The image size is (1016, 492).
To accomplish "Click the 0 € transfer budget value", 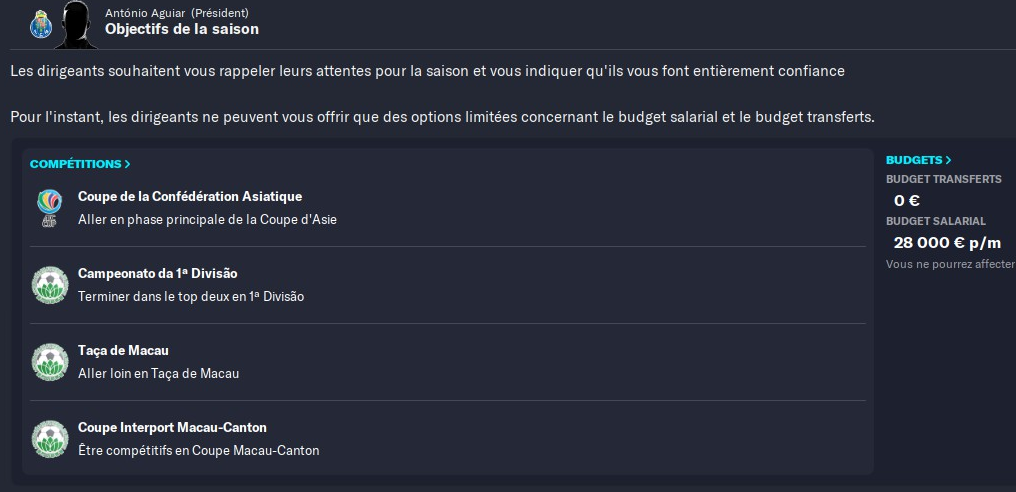I will coord(907,200).
